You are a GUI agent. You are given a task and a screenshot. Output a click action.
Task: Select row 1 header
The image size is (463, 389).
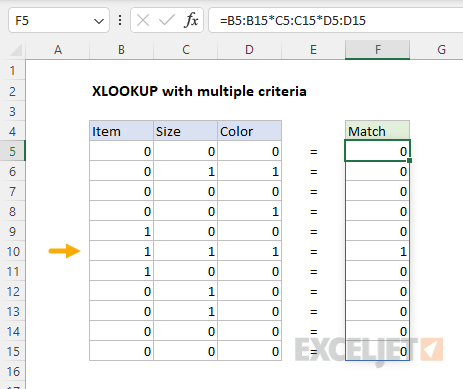13,70
